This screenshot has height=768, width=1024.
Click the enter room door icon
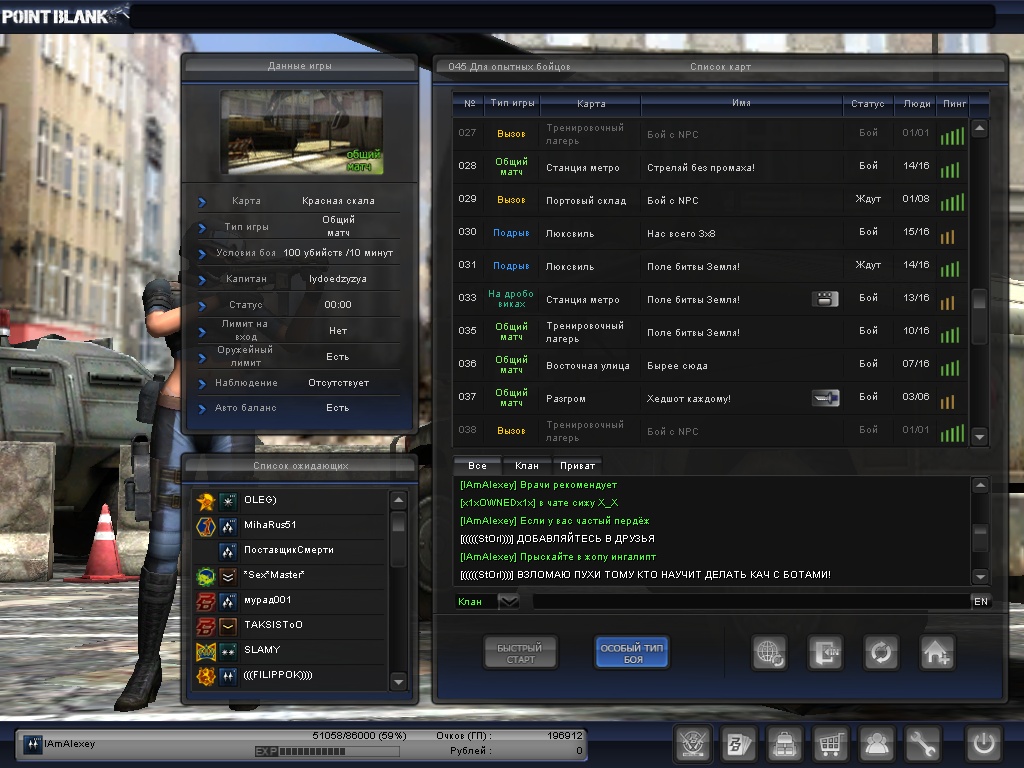pos(825,652)
